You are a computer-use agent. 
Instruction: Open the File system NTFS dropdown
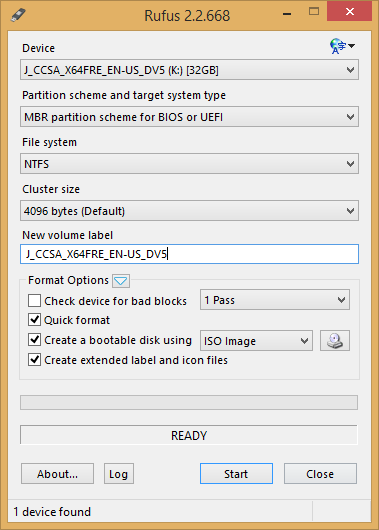[189, 164]
